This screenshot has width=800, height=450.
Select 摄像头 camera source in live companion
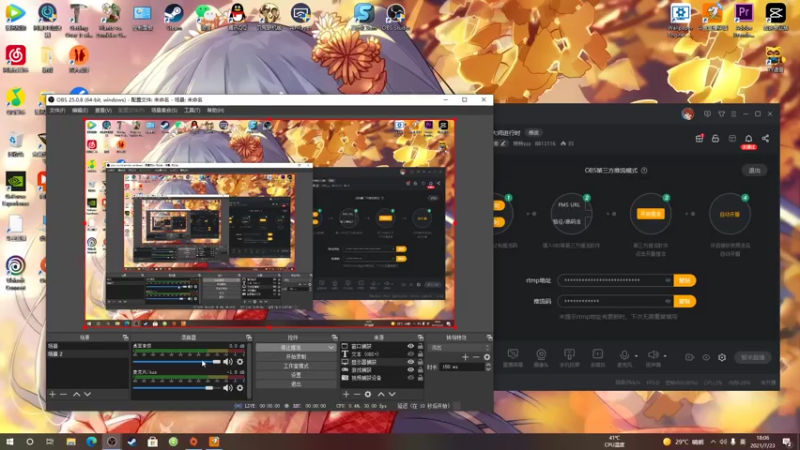(541, 357)
